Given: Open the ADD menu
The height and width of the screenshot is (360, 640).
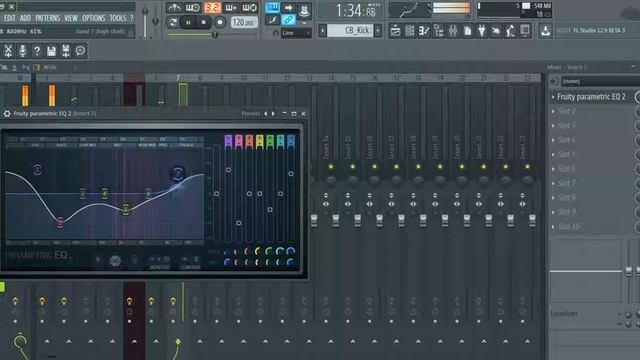Looking at the screenshot, I should [25, 18].
